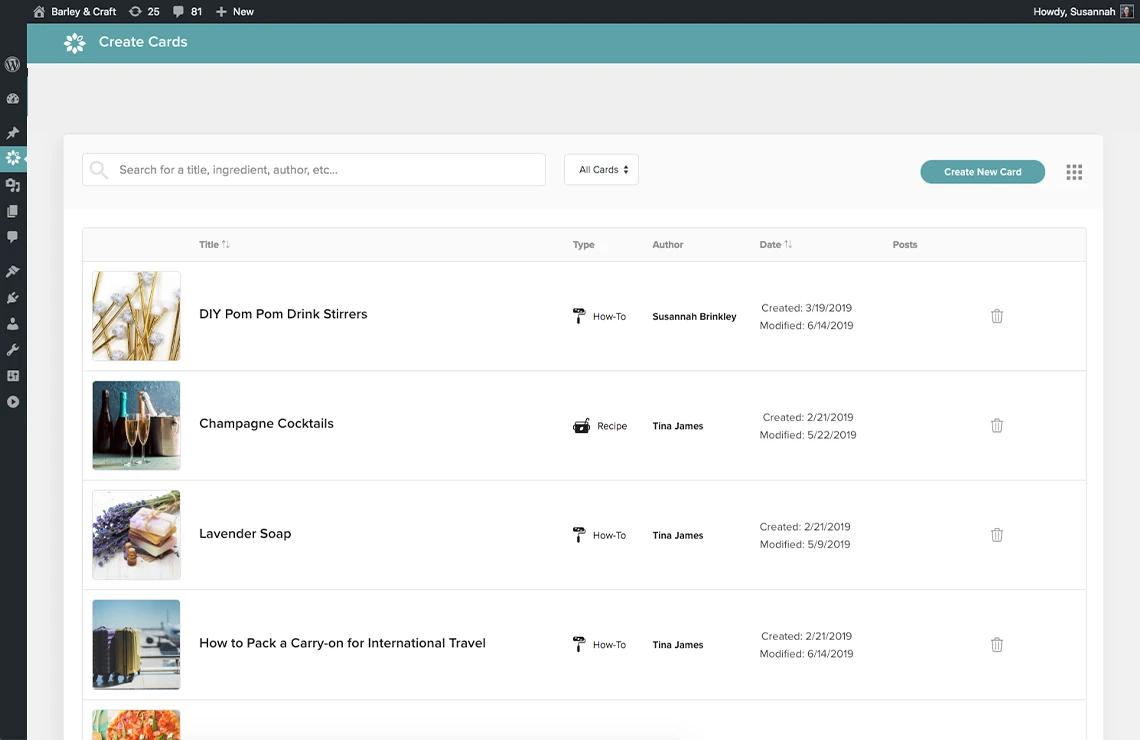Delete the Champagne Cocktails card
This screenshot has width=1140, height=740.
click(x=997, y=425)
